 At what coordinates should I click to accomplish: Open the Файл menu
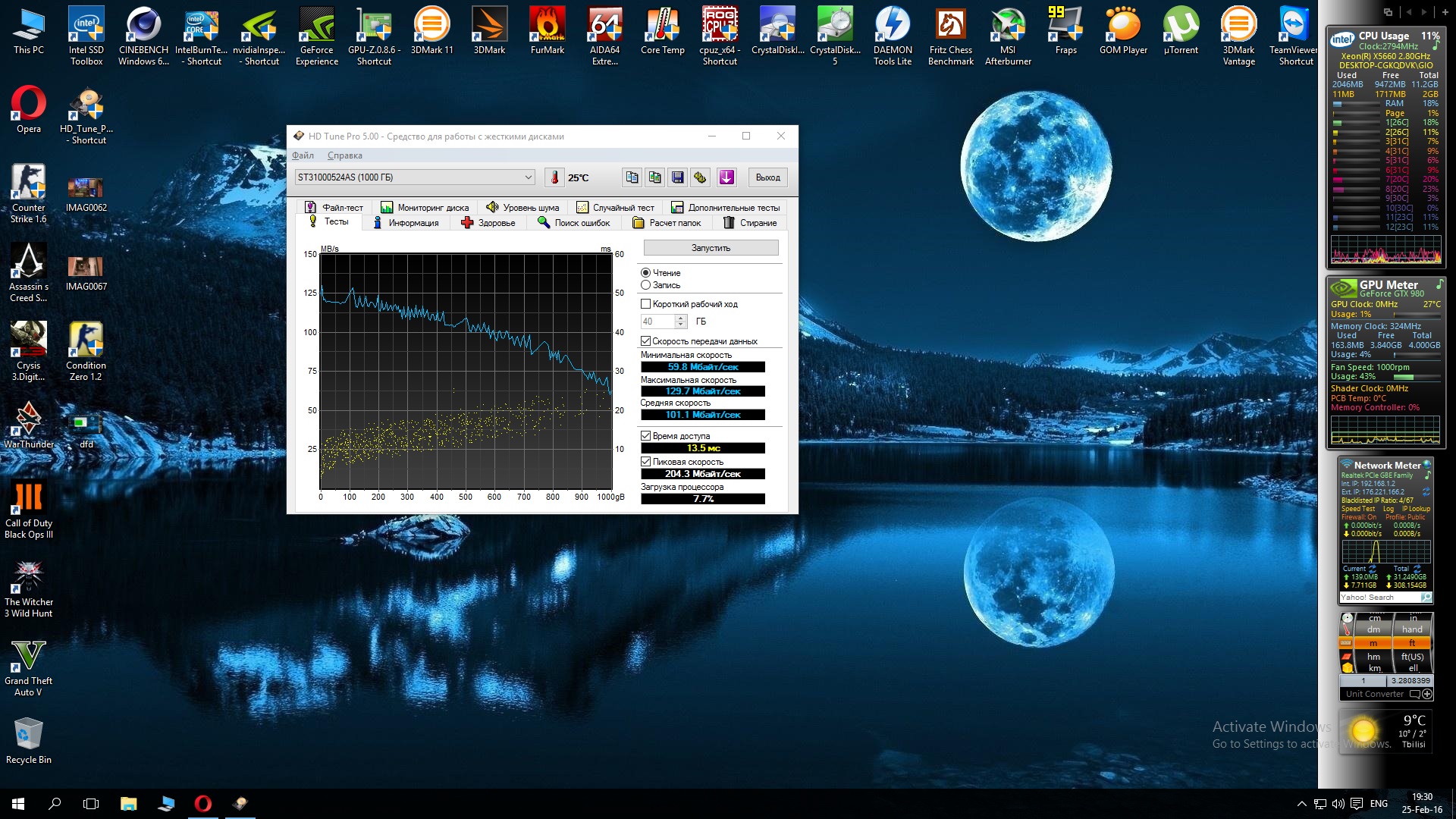click(x=303, y=155)
